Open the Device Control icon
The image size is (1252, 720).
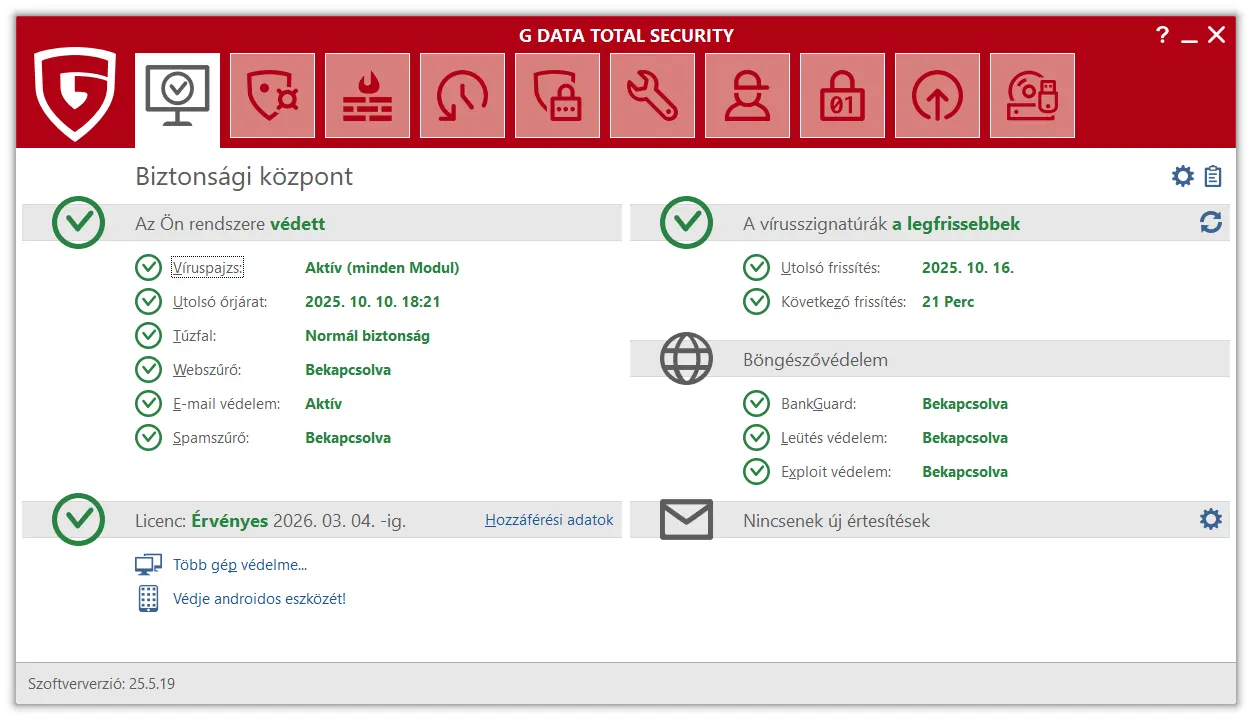(x=1032, y=96)
